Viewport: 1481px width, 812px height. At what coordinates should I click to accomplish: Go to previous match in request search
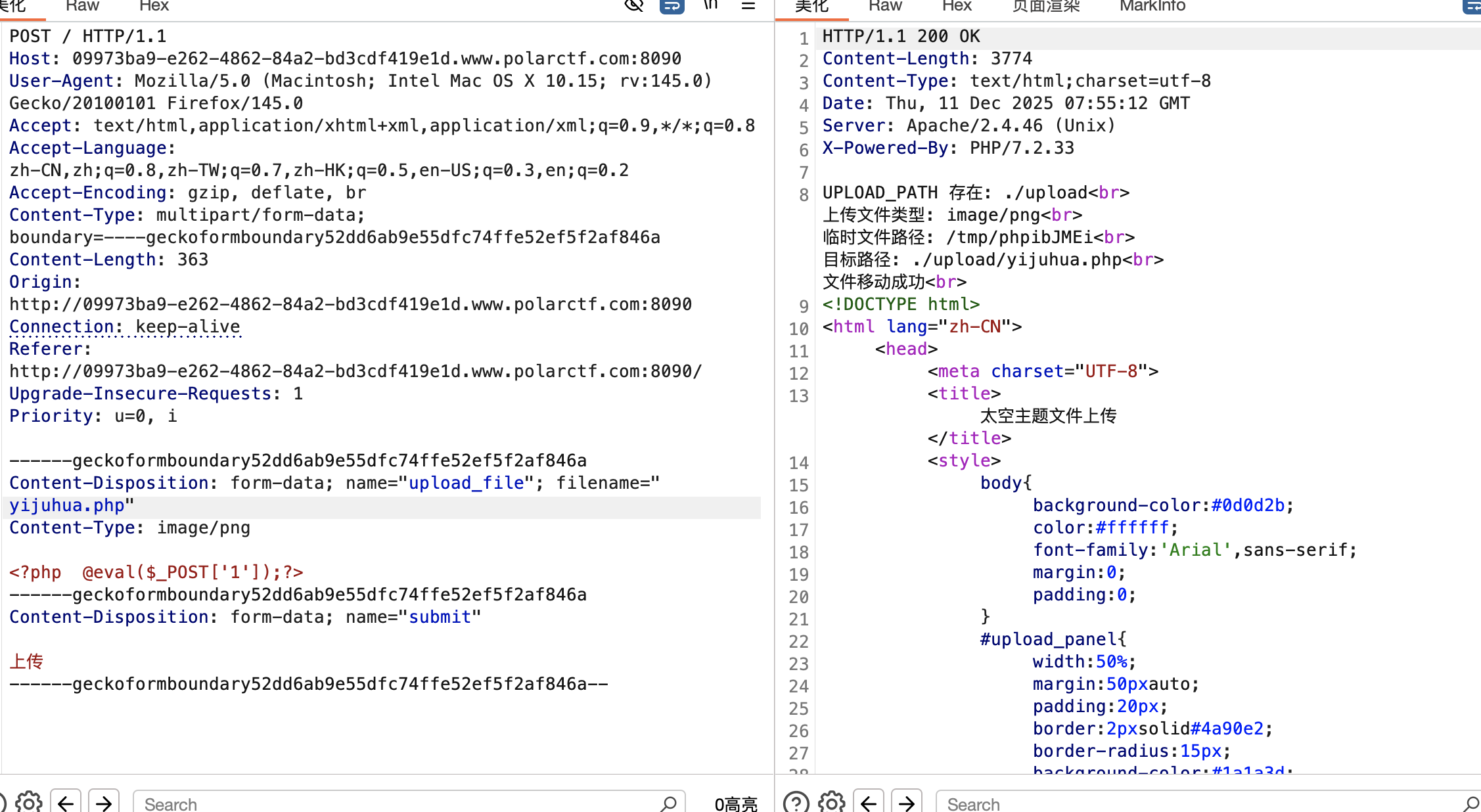tap(66, 802)
